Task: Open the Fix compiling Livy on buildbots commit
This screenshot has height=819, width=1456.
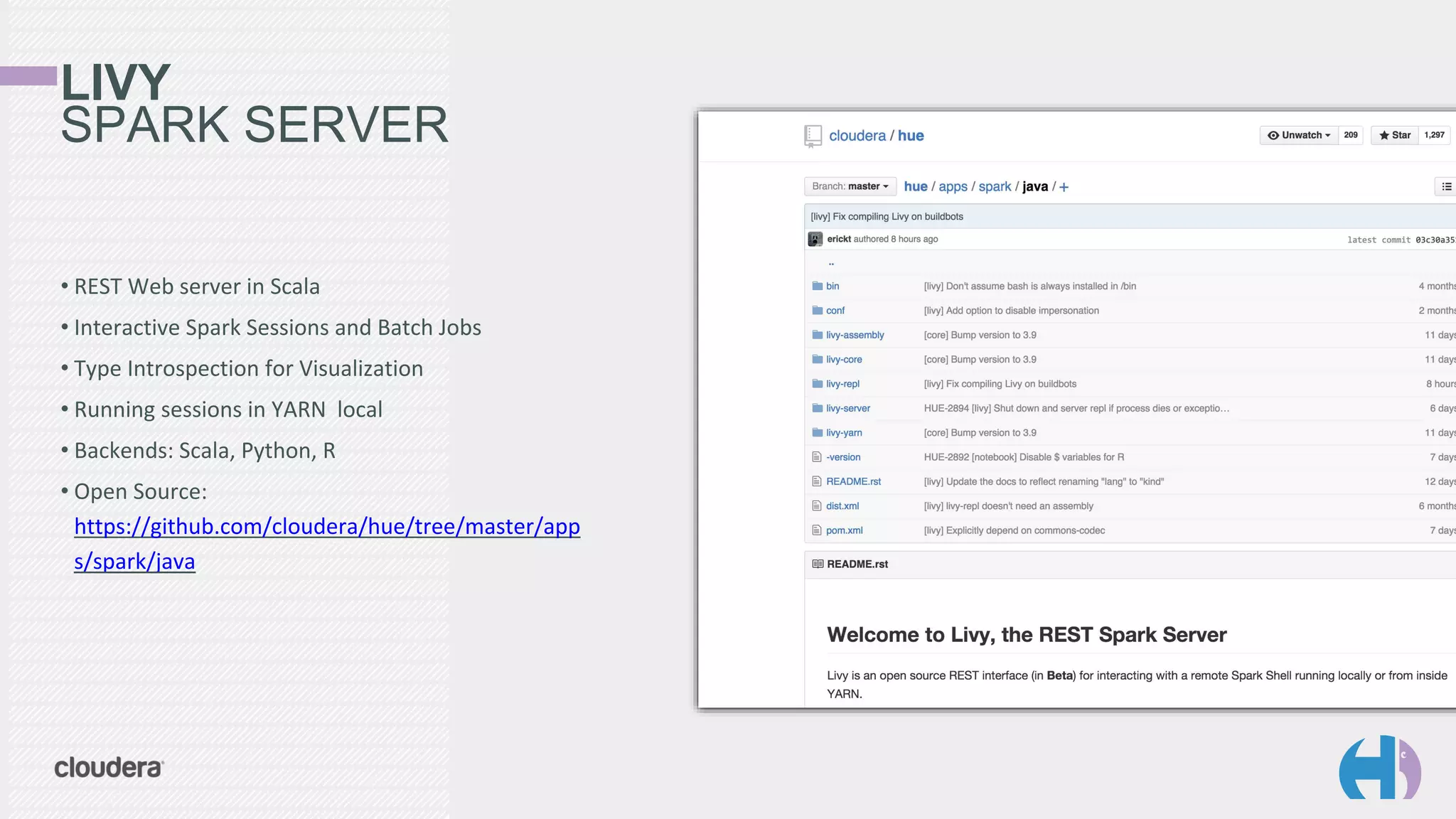Action: 887,217
